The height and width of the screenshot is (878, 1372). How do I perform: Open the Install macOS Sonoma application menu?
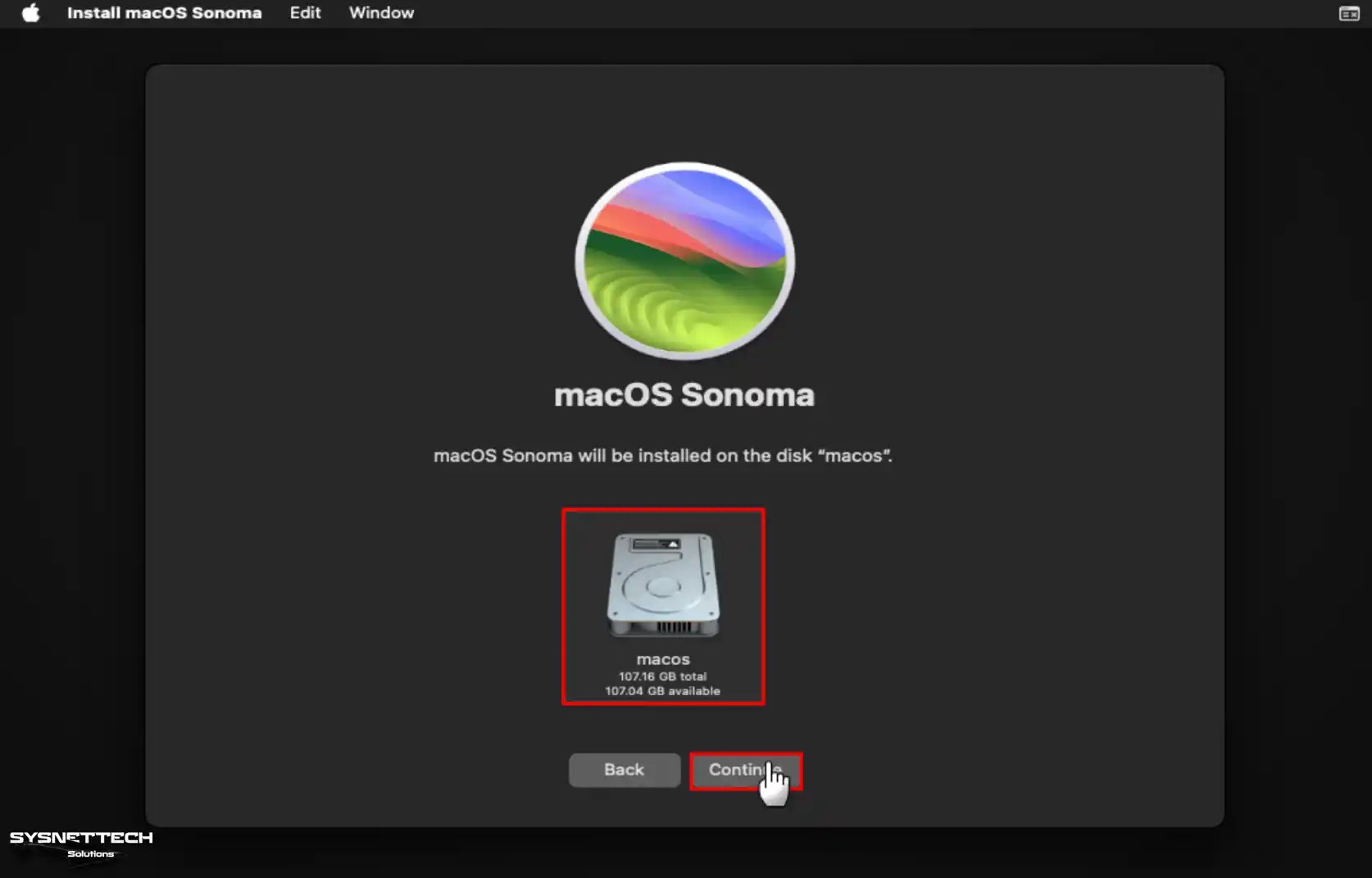click(x=165, y=12)
